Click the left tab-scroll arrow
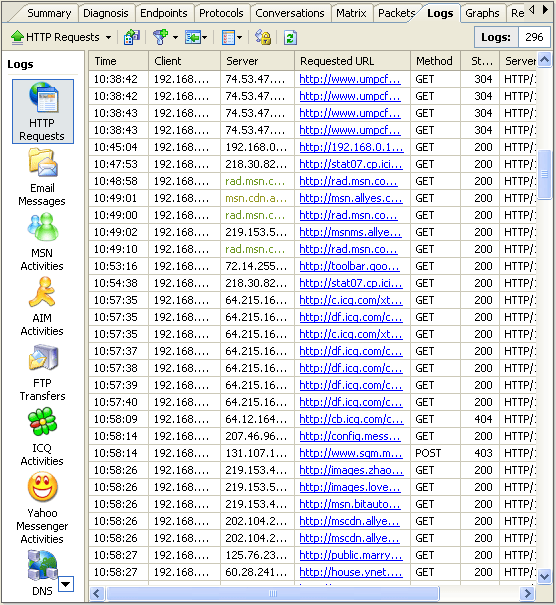 [x=532, y=9]
